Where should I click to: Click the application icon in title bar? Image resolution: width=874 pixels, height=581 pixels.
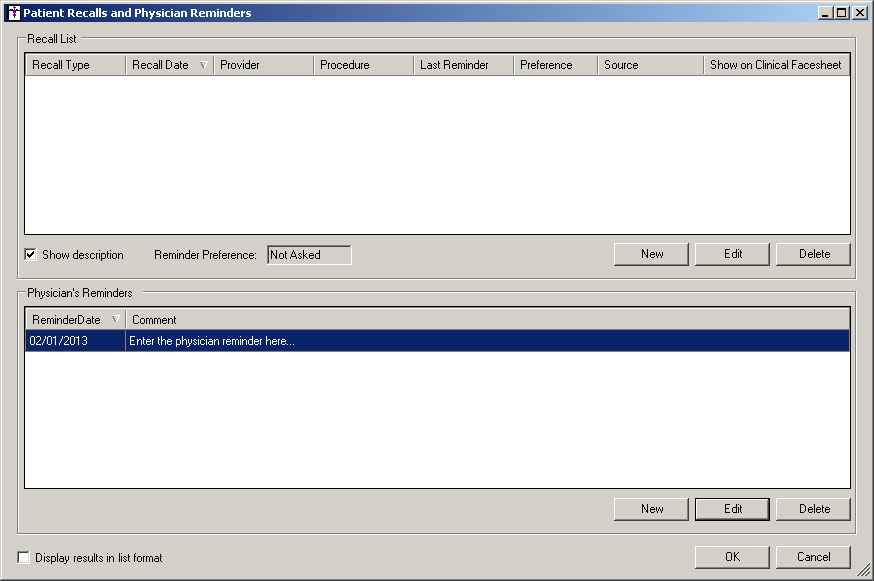13,13
